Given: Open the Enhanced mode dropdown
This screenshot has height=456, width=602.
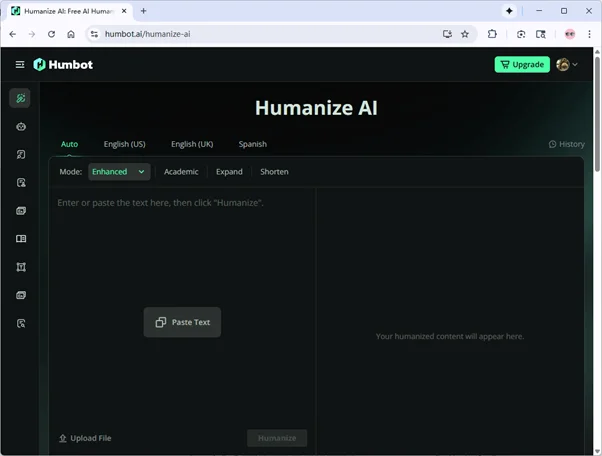Looking at the screenshot, I should tap(119, 171).
